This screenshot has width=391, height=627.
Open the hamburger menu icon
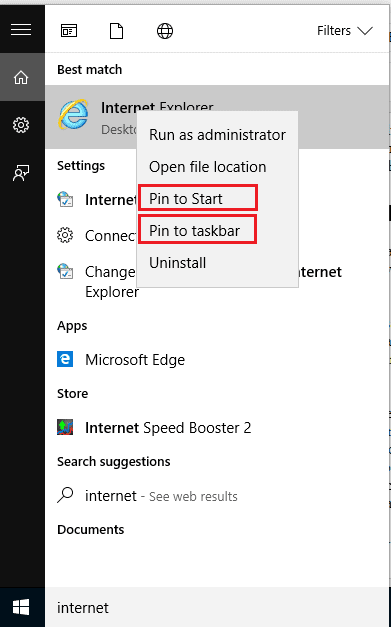(21, 30)
